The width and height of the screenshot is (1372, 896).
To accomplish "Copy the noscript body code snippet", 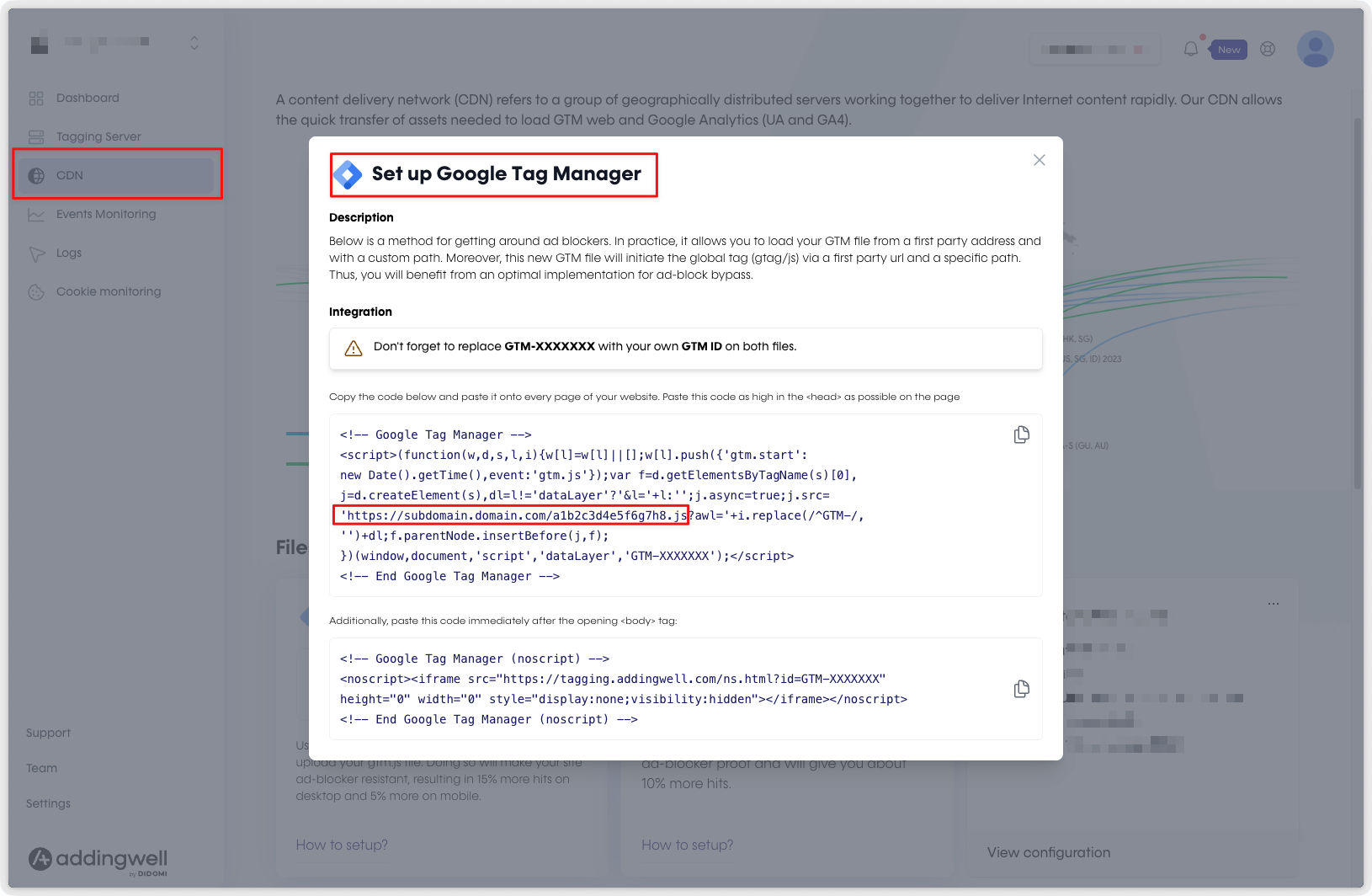I will [1022, 689].
